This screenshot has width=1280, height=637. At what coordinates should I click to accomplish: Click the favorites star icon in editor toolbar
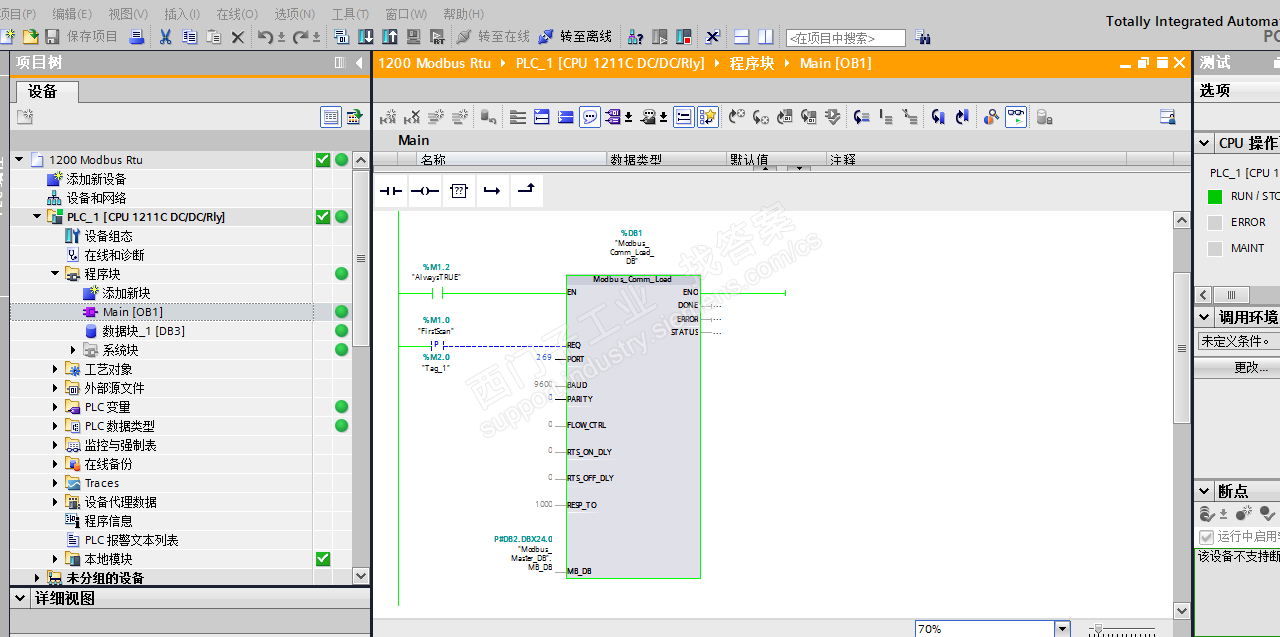708,117
